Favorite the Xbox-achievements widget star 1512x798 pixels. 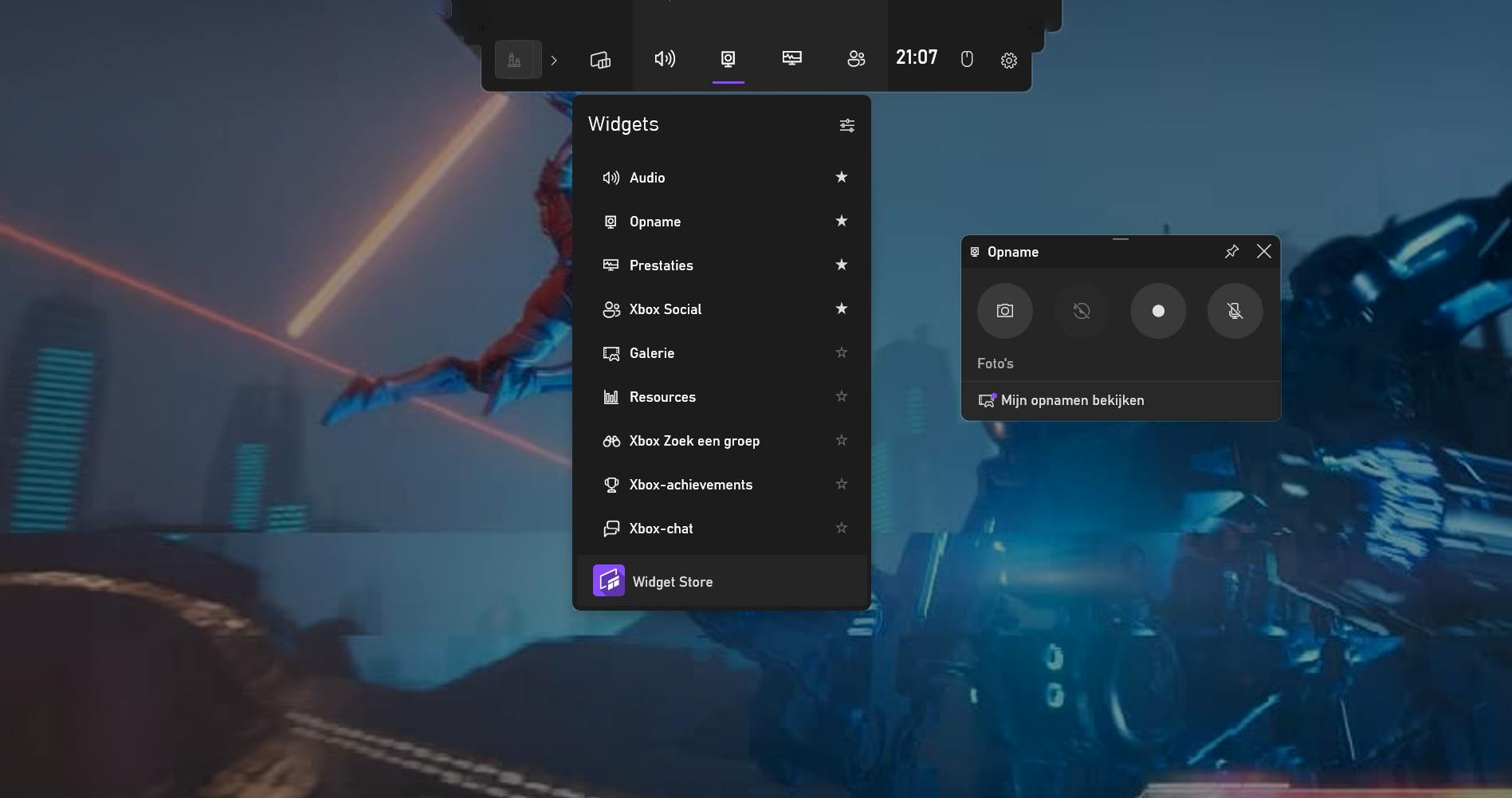842,484
